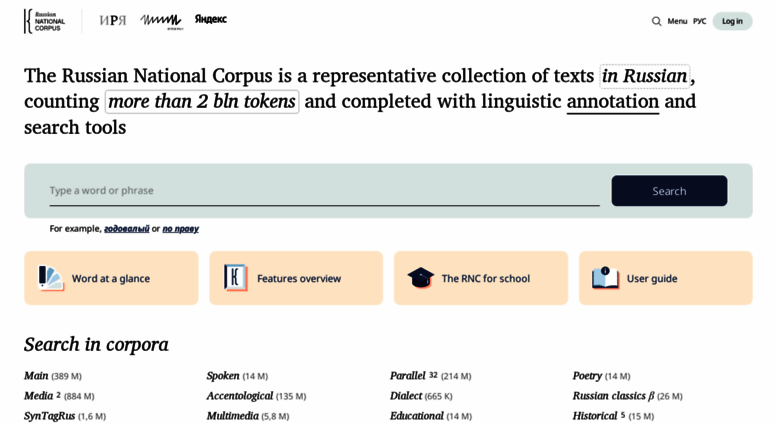
Task: Click the Word at a glance fan icon
Action: click(51, 278)
